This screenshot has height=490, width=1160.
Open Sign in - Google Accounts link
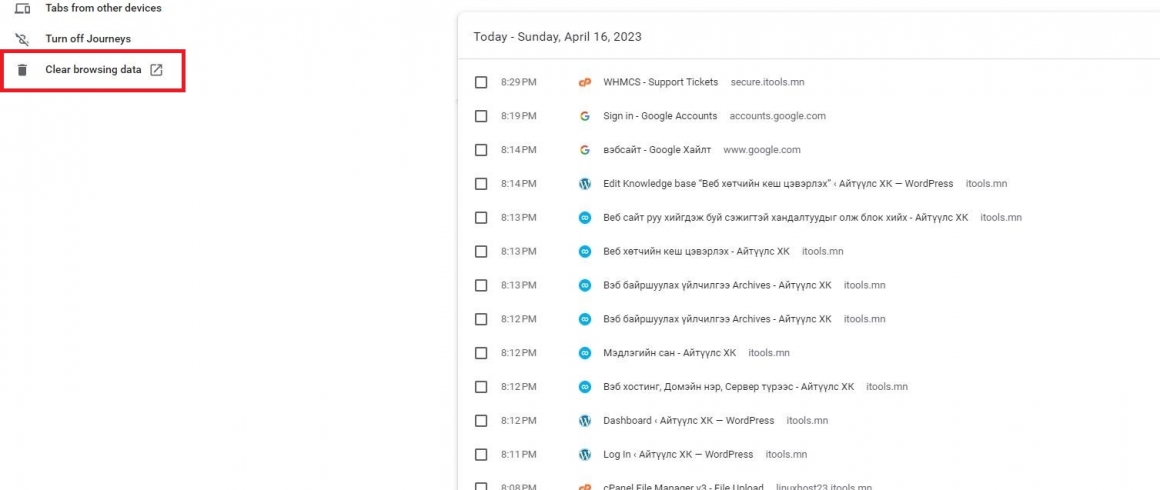click(661, 116)
